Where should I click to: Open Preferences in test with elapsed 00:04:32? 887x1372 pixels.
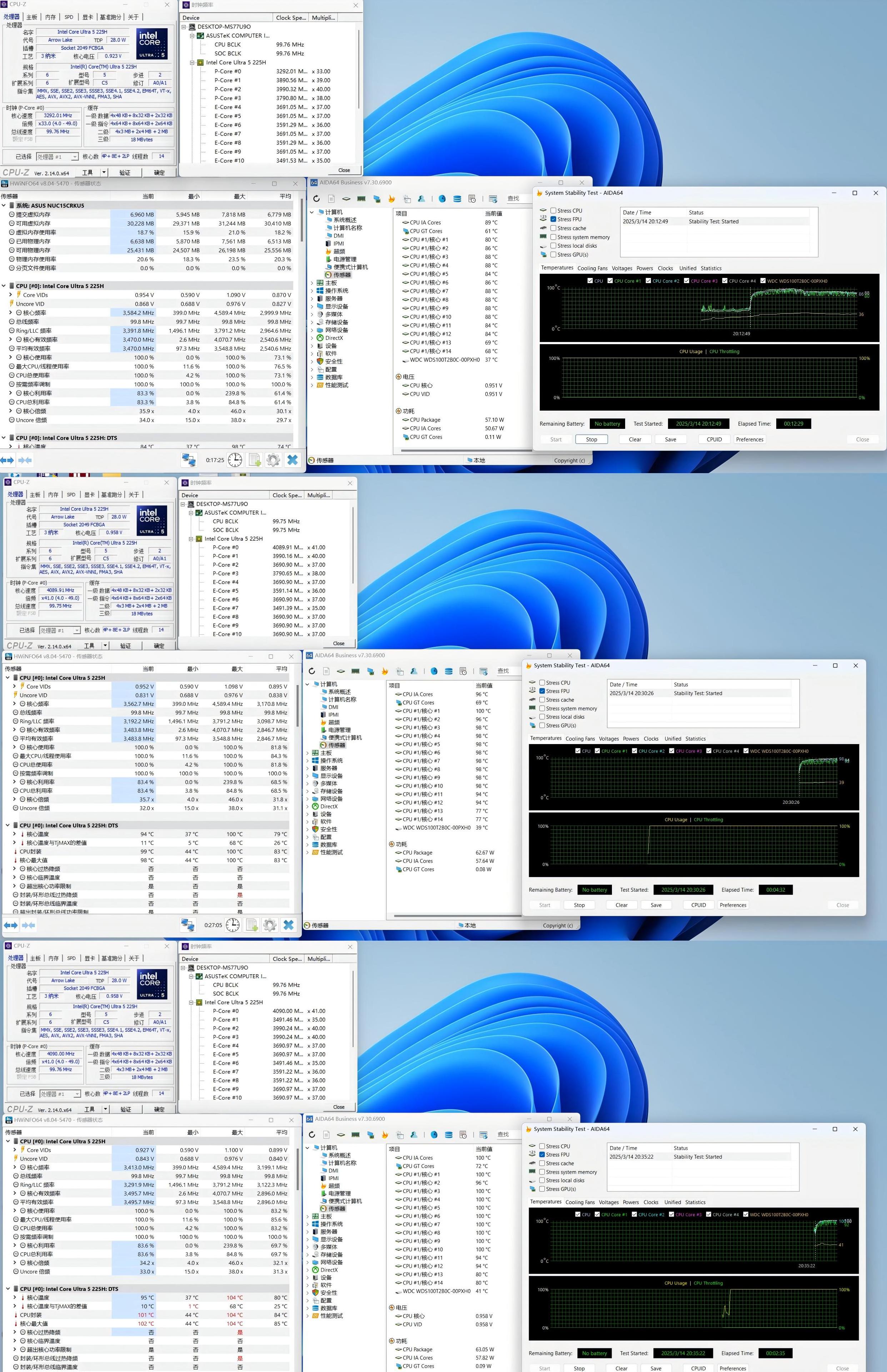733,905
